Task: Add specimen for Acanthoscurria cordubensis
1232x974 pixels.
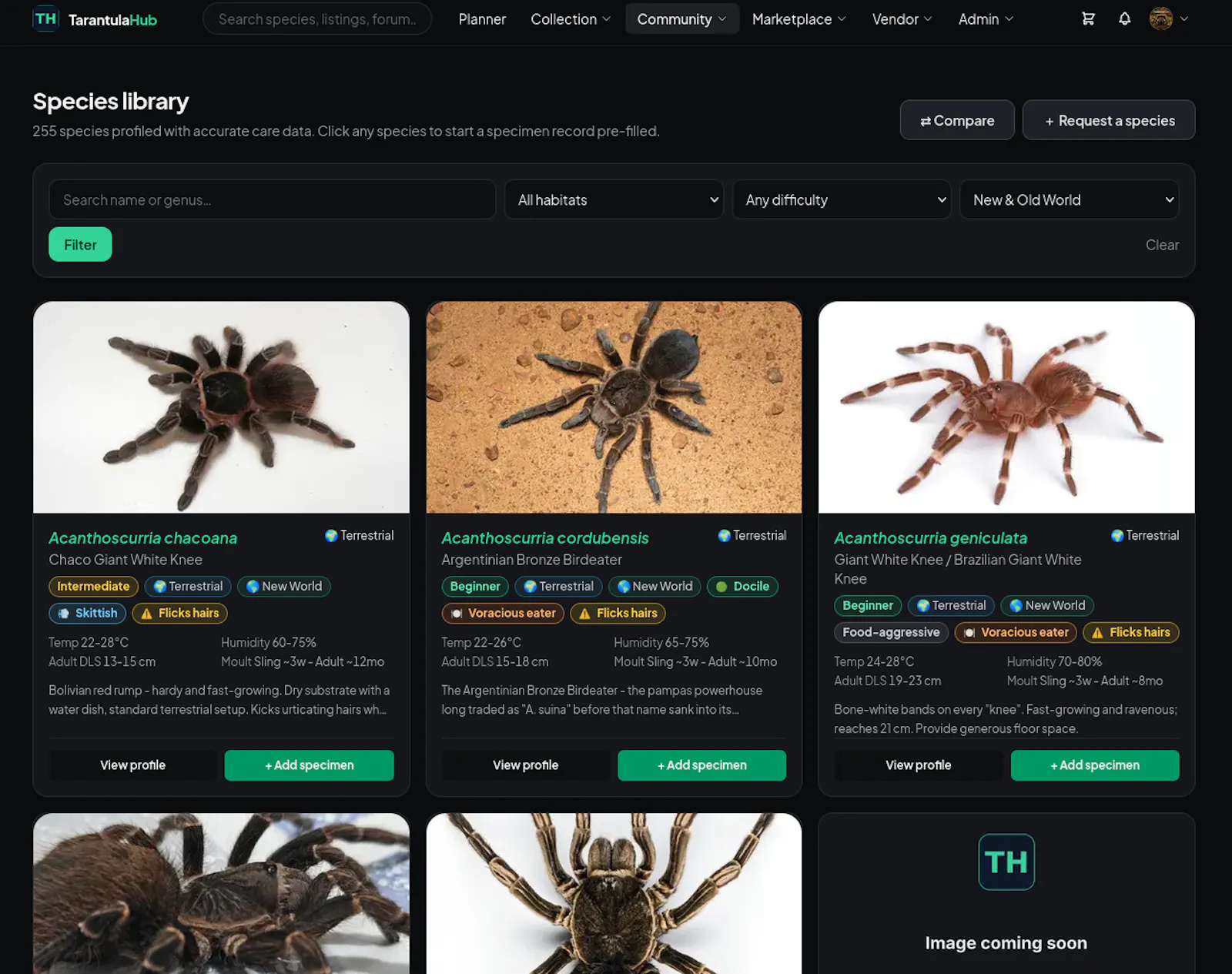Action: pos(701,765)
